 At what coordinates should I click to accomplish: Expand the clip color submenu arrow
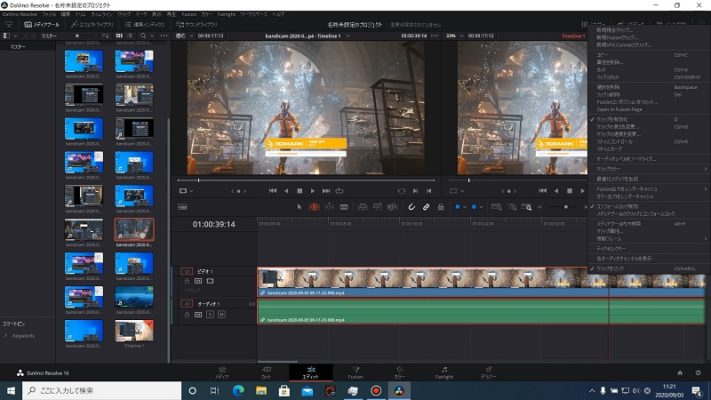(706, 169)
